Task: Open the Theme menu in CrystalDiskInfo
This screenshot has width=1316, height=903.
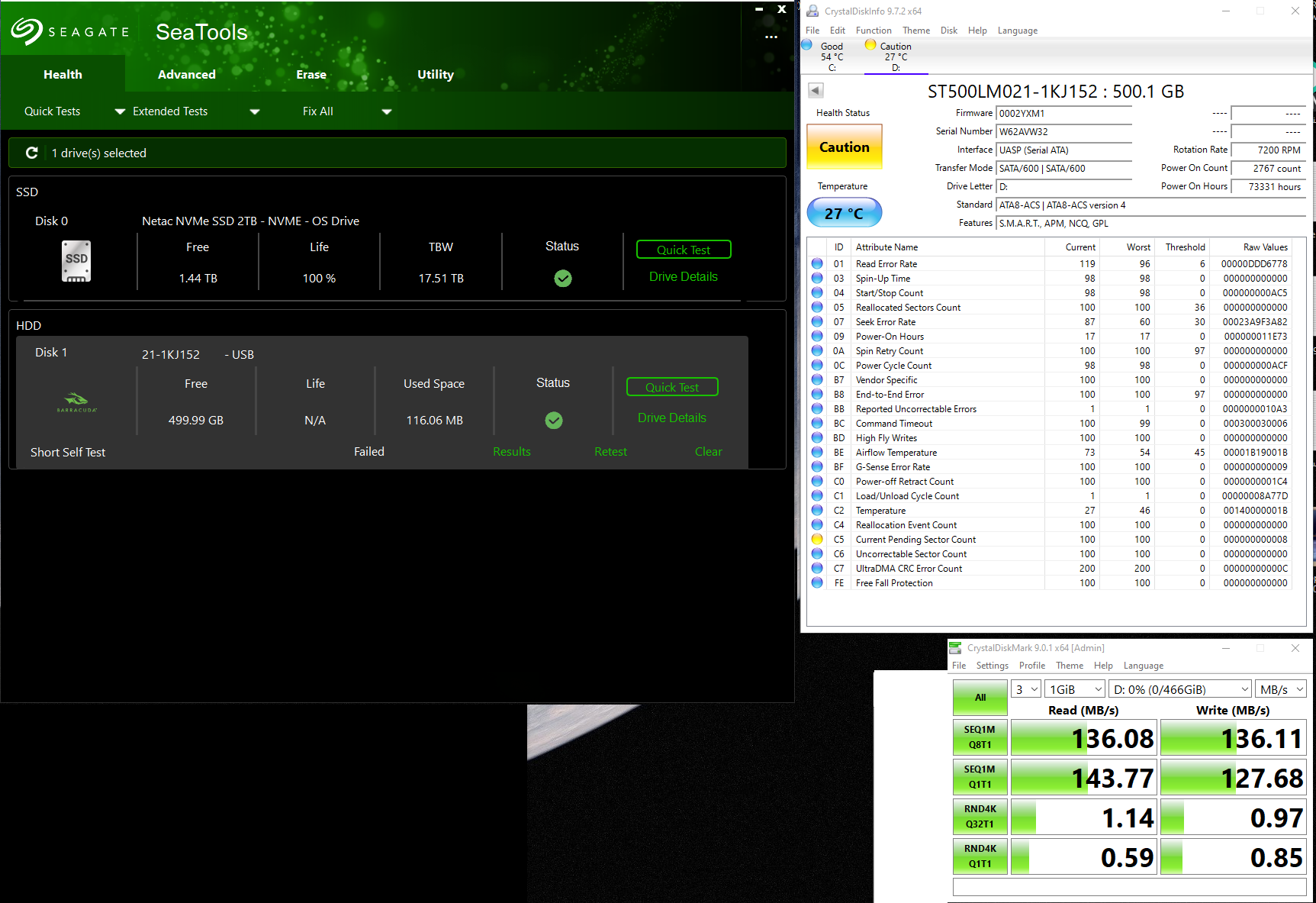Action: tap(916, 31)
